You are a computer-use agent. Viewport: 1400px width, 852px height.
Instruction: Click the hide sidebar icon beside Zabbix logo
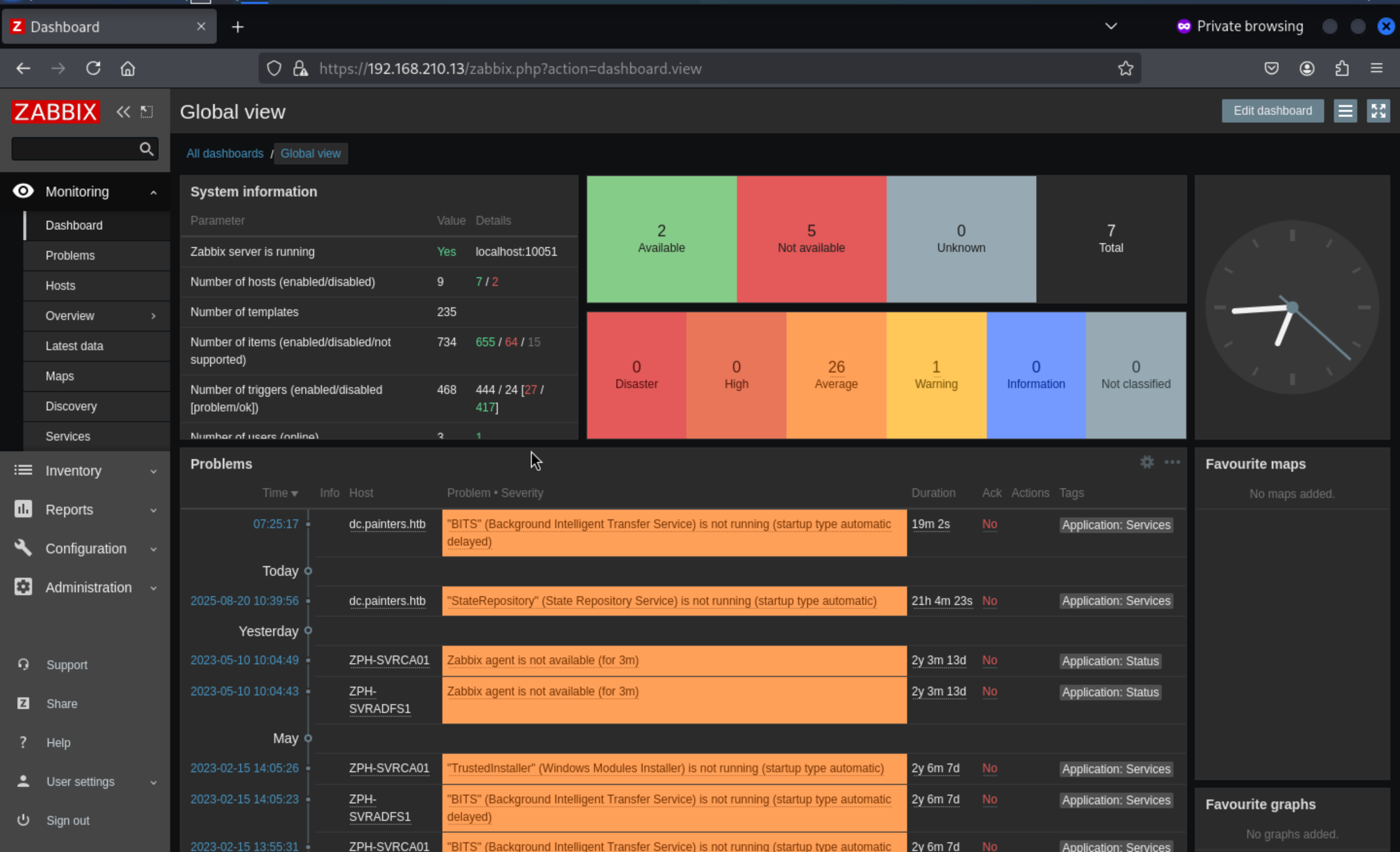[x=147, y=111]
